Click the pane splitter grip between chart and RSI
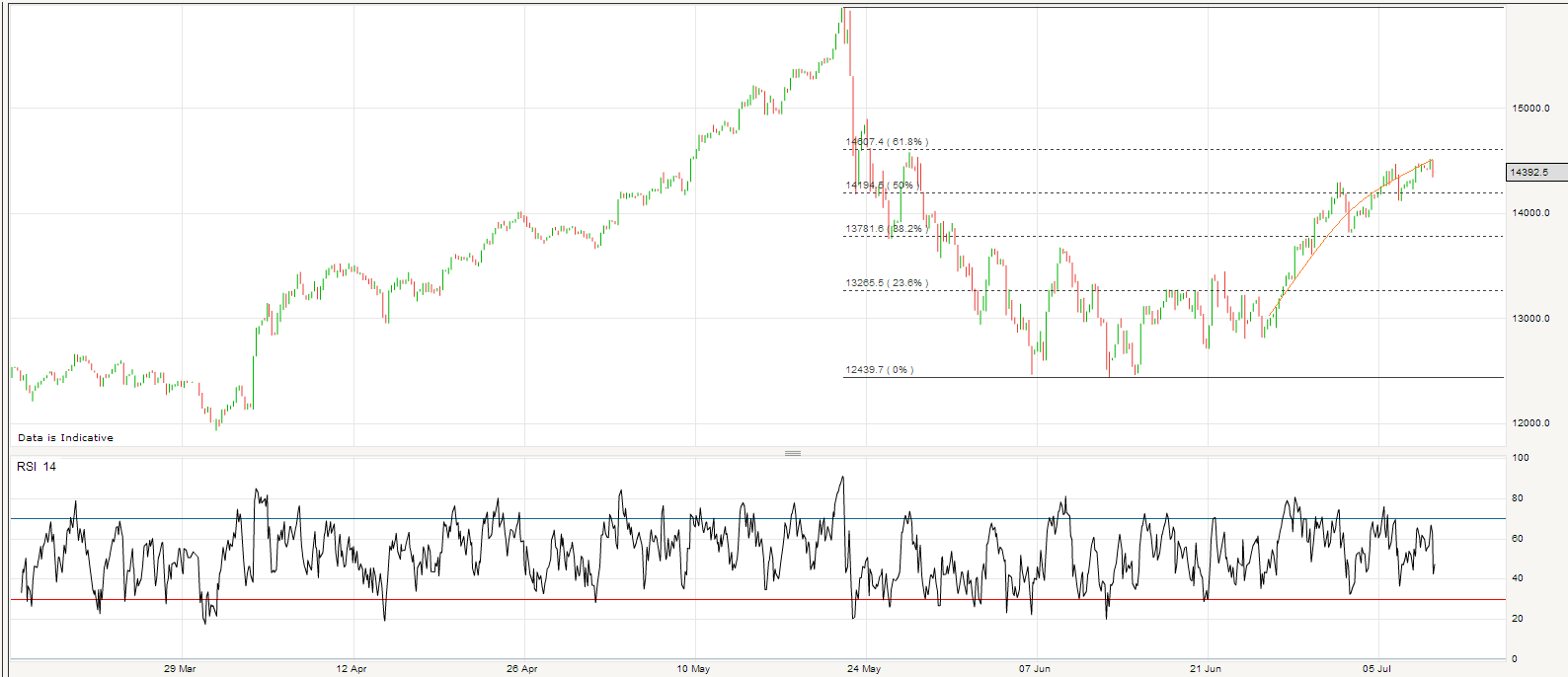This screenshot has height=677, width=1568. [x=792, y=453]
